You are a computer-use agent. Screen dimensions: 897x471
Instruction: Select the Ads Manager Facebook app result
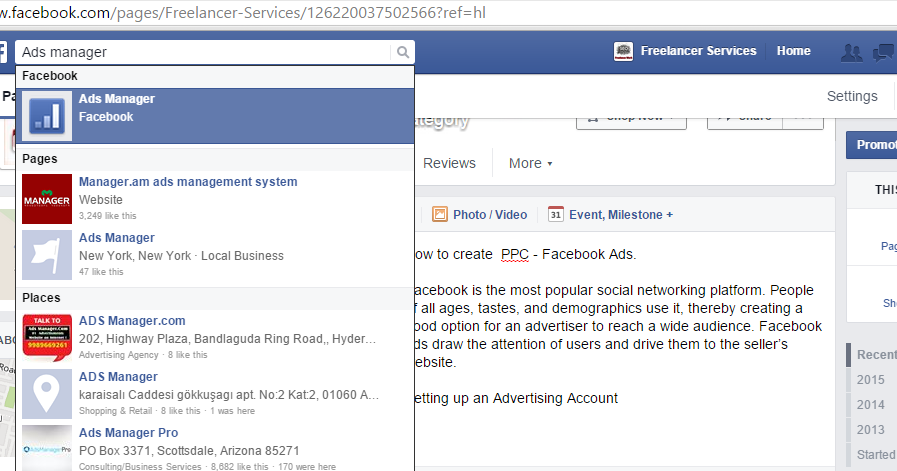click(116, 108)
